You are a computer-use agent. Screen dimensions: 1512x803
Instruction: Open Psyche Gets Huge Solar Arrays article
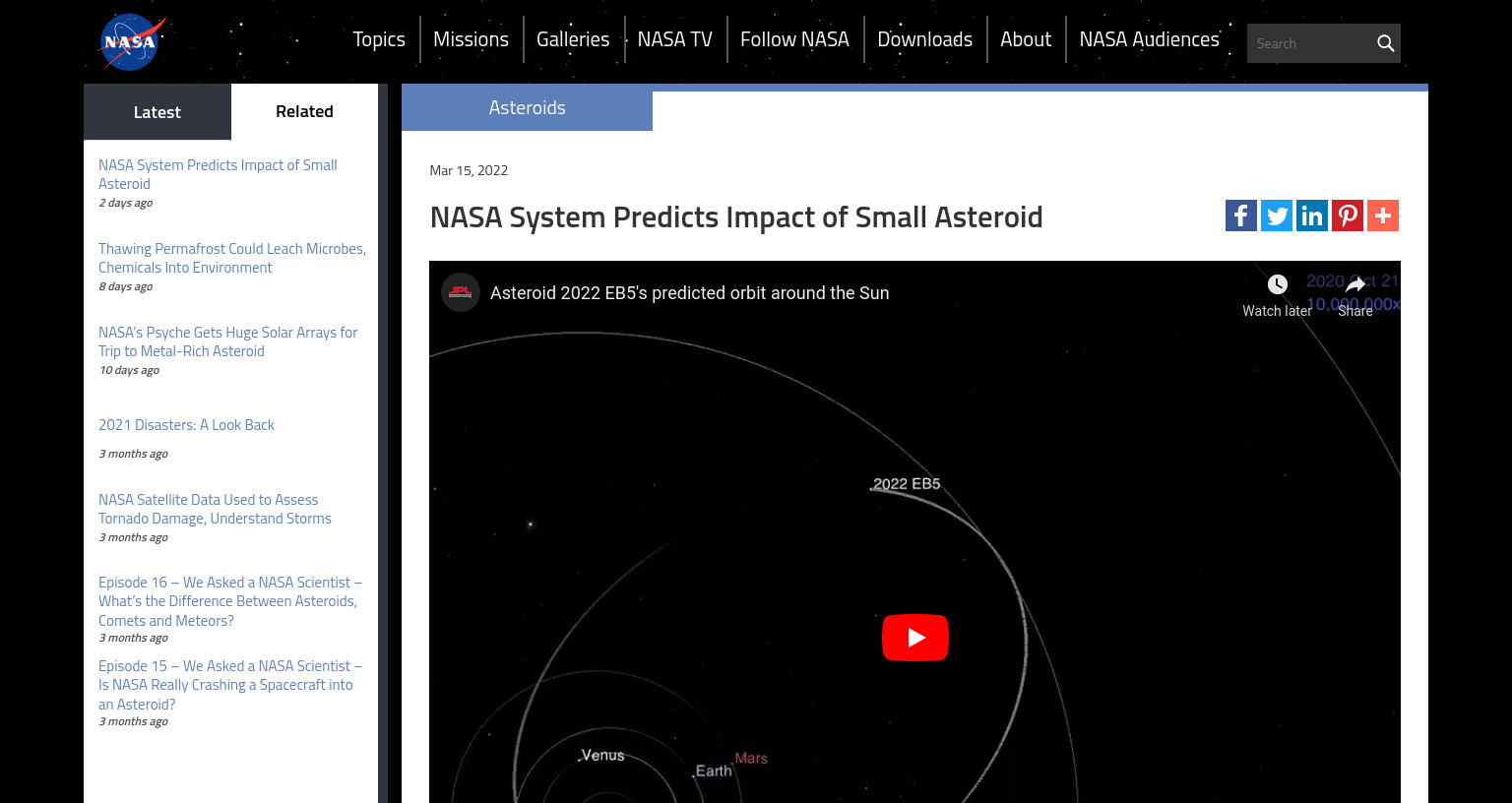(x=227, y=341)
